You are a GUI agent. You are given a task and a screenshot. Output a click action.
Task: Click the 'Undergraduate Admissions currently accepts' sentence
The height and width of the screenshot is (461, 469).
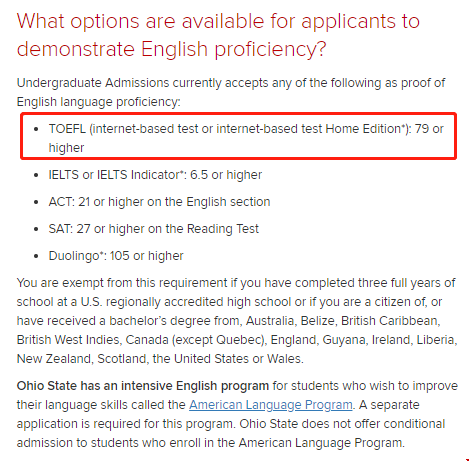[231, 92]
